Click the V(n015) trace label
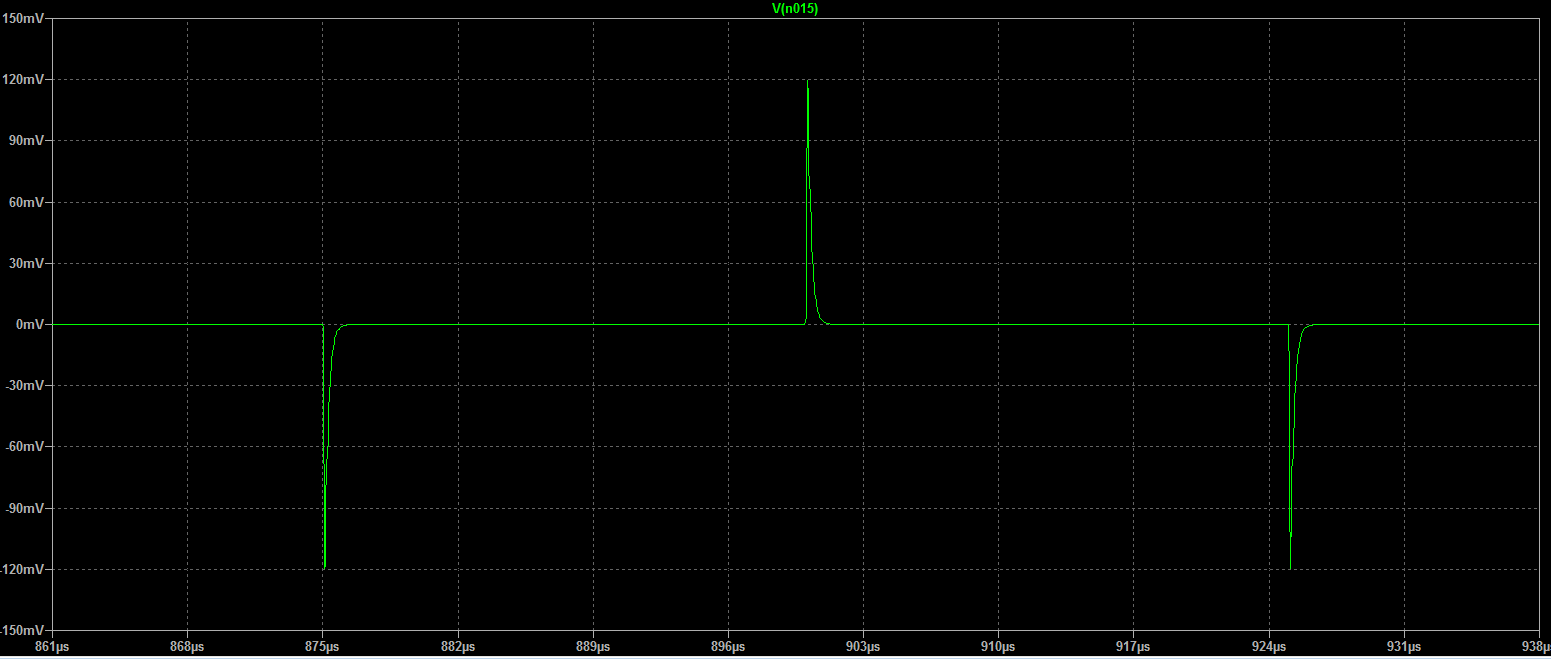The image size is (1551, 659). click(x=775, y=8)
